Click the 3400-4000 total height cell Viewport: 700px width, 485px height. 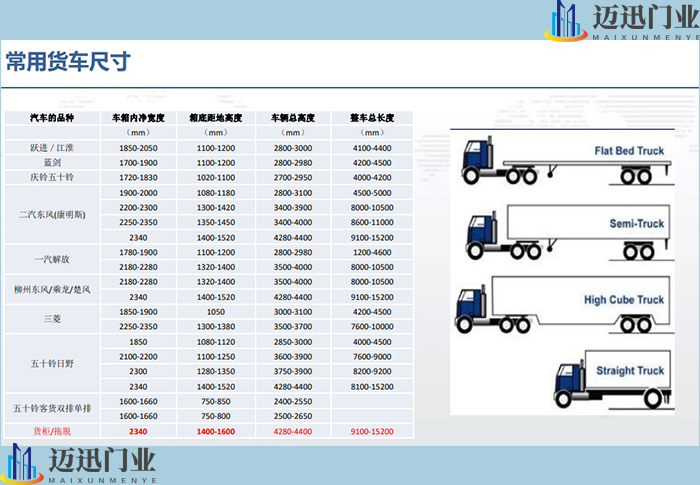click(293, 222)
